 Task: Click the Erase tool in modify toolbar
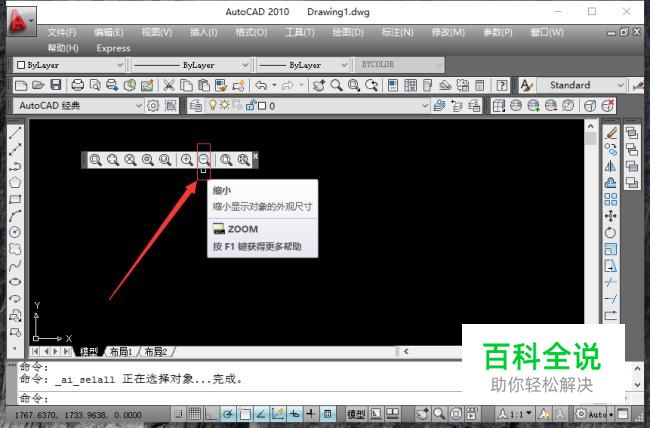coord(611,133)
